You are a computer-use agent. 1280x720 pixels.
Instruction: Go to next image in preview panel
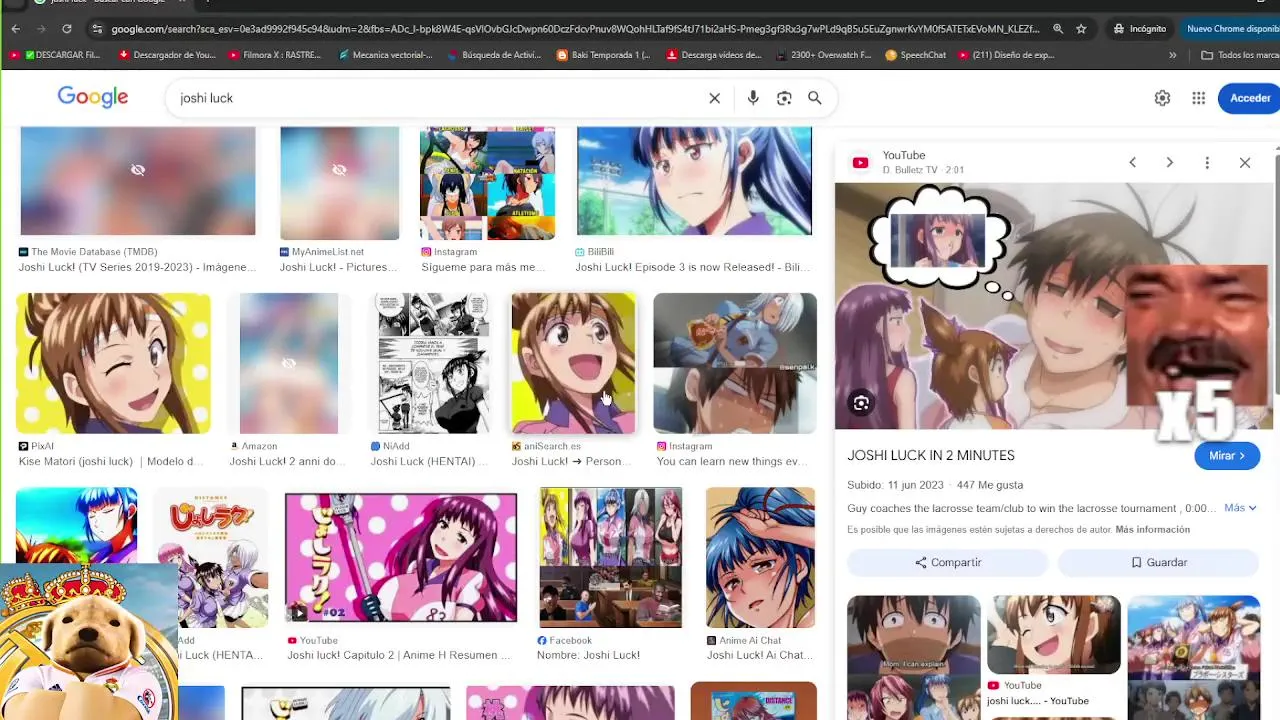point(1169,162)
